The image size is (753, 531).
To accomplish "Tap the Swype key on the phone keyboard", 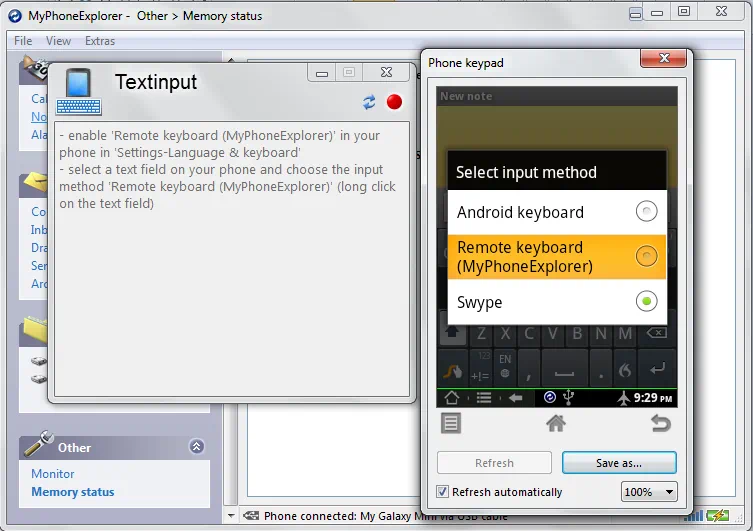I will point(452,369).
